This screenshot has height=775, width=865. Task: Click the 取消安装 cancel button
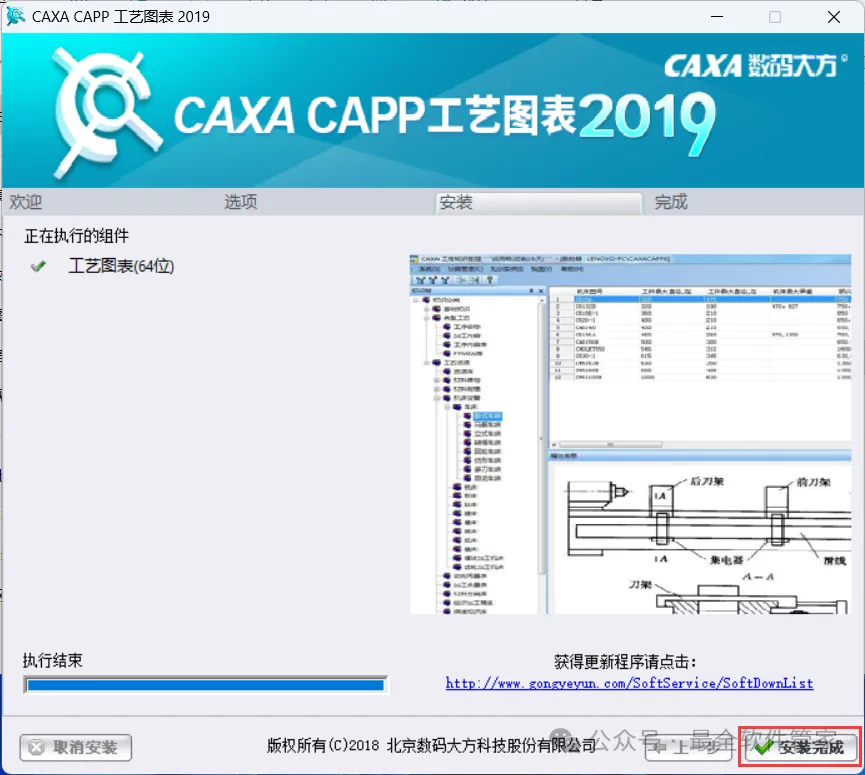tap(76, 747)
